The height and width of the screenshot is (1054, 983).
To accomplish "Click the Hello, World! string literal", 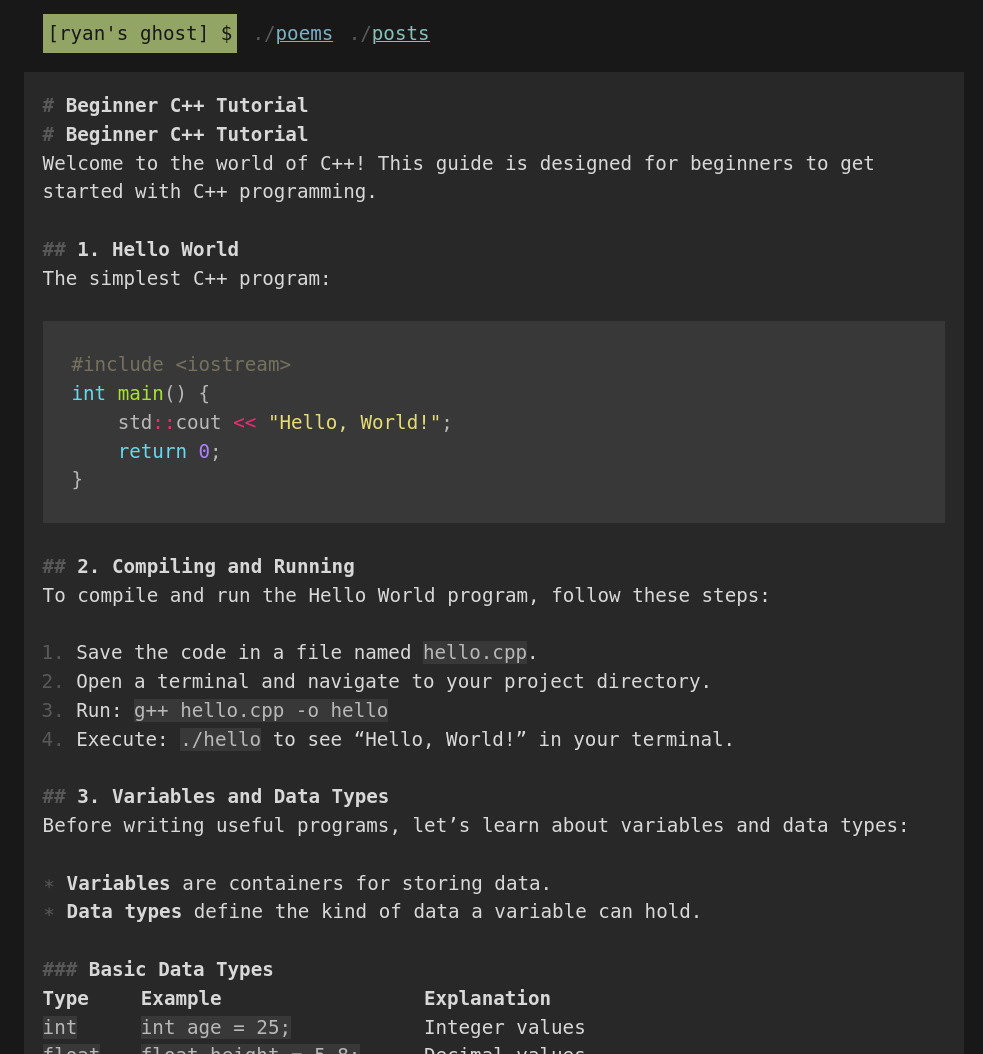I will [354, 422].
